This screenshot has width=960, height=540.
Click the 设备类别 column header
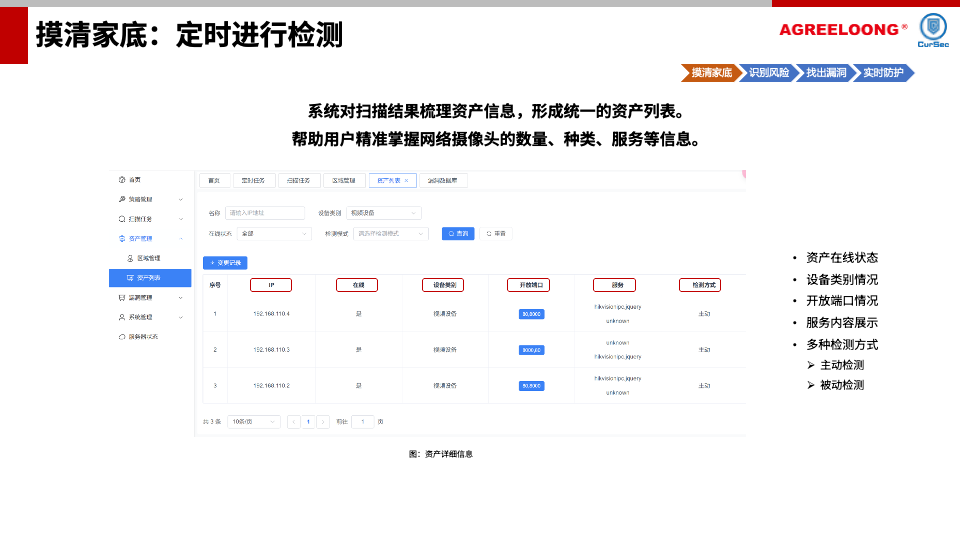444,285
